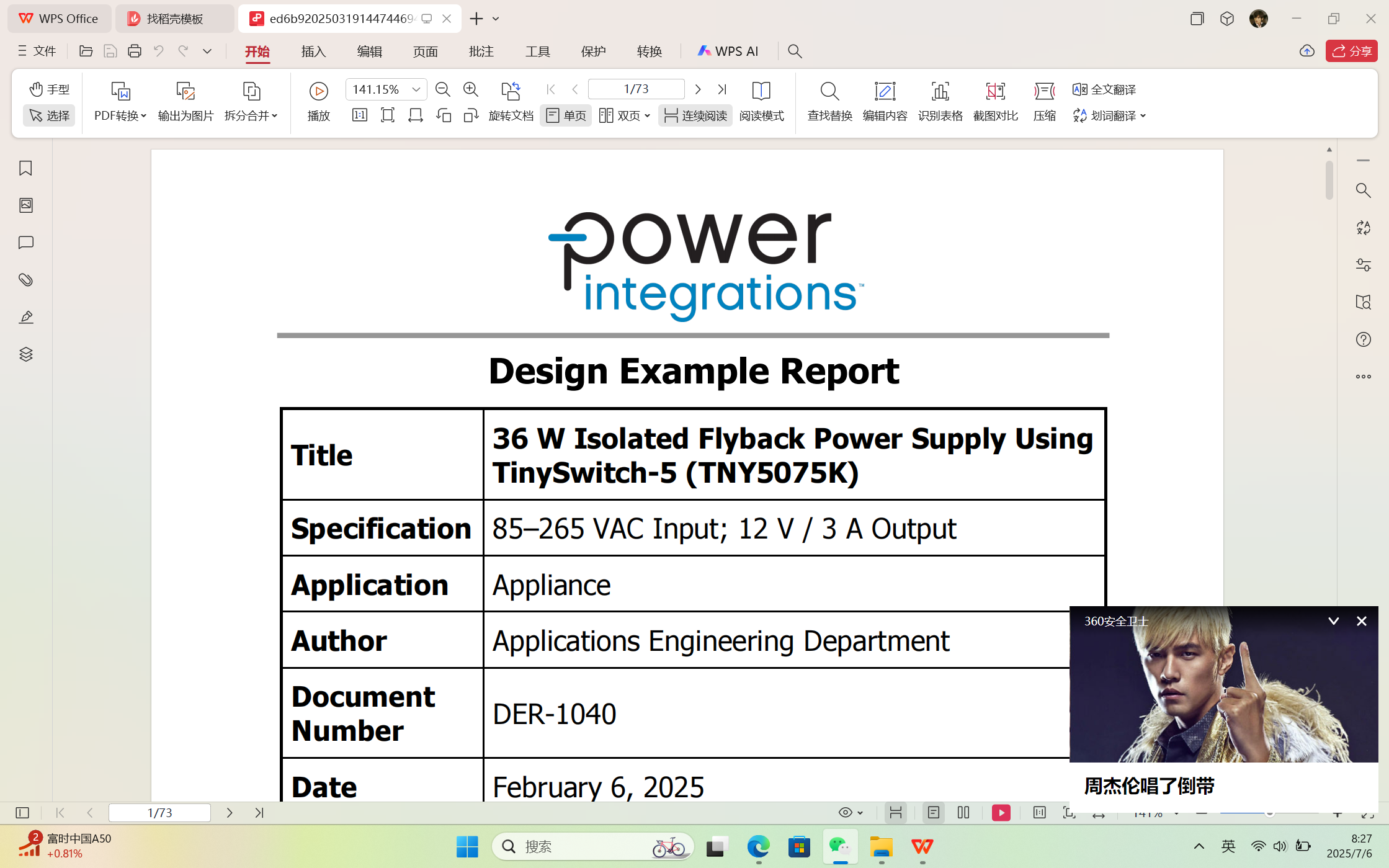
Task: Open the 141.15% zoom level dropdown
Action: 416,89
